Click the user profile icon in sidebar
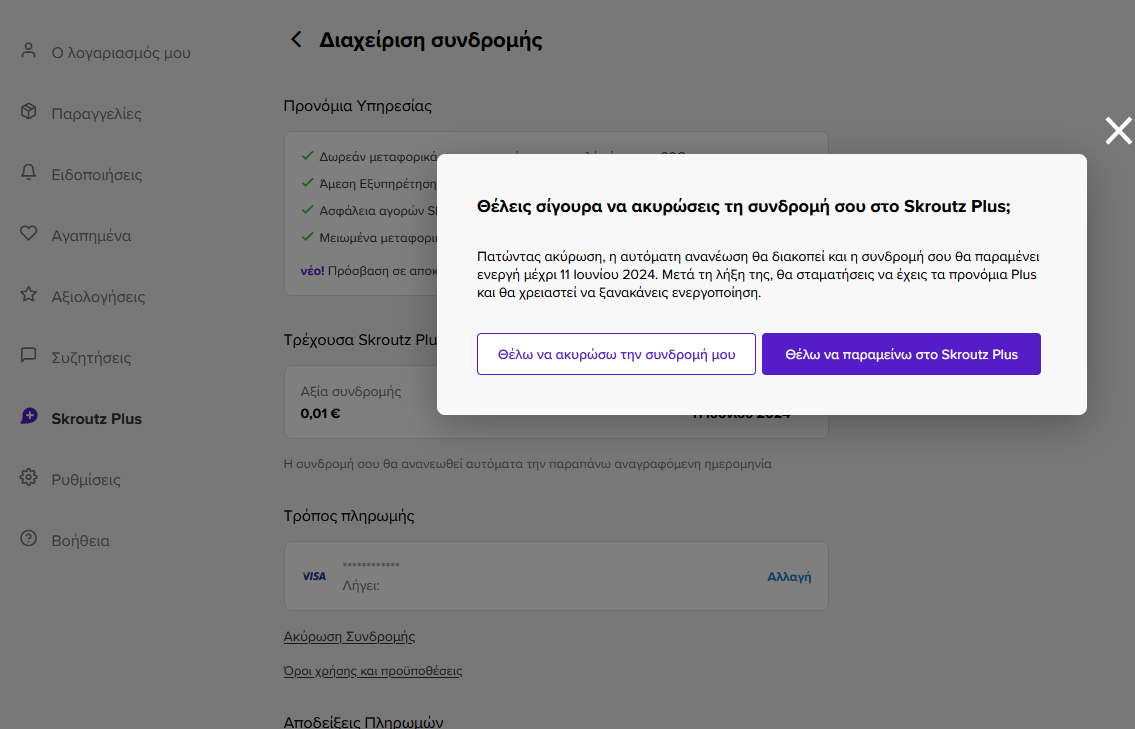Screen dimensions: 1135x729 coord(28,51)
